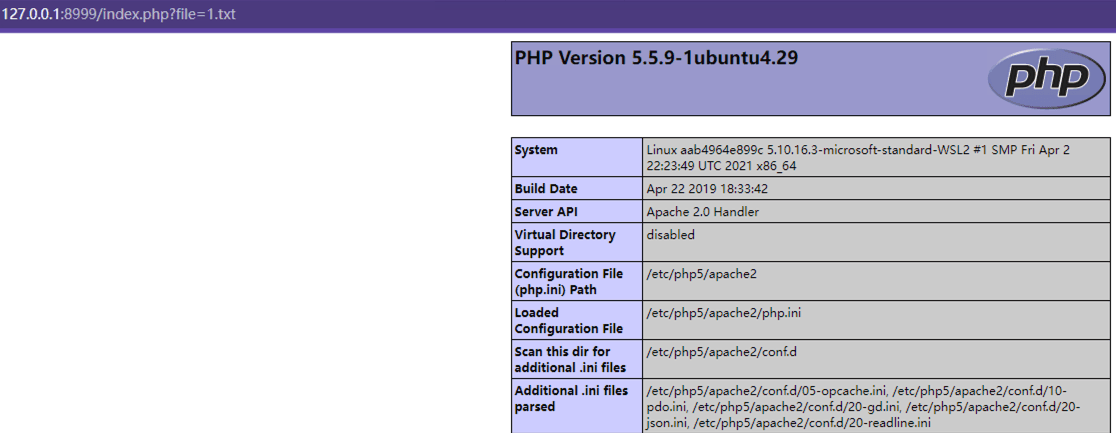The image size is (1116, 433).
Task: Select the Apr 22 2019 18:33:42 value
Action: [707, 189]
